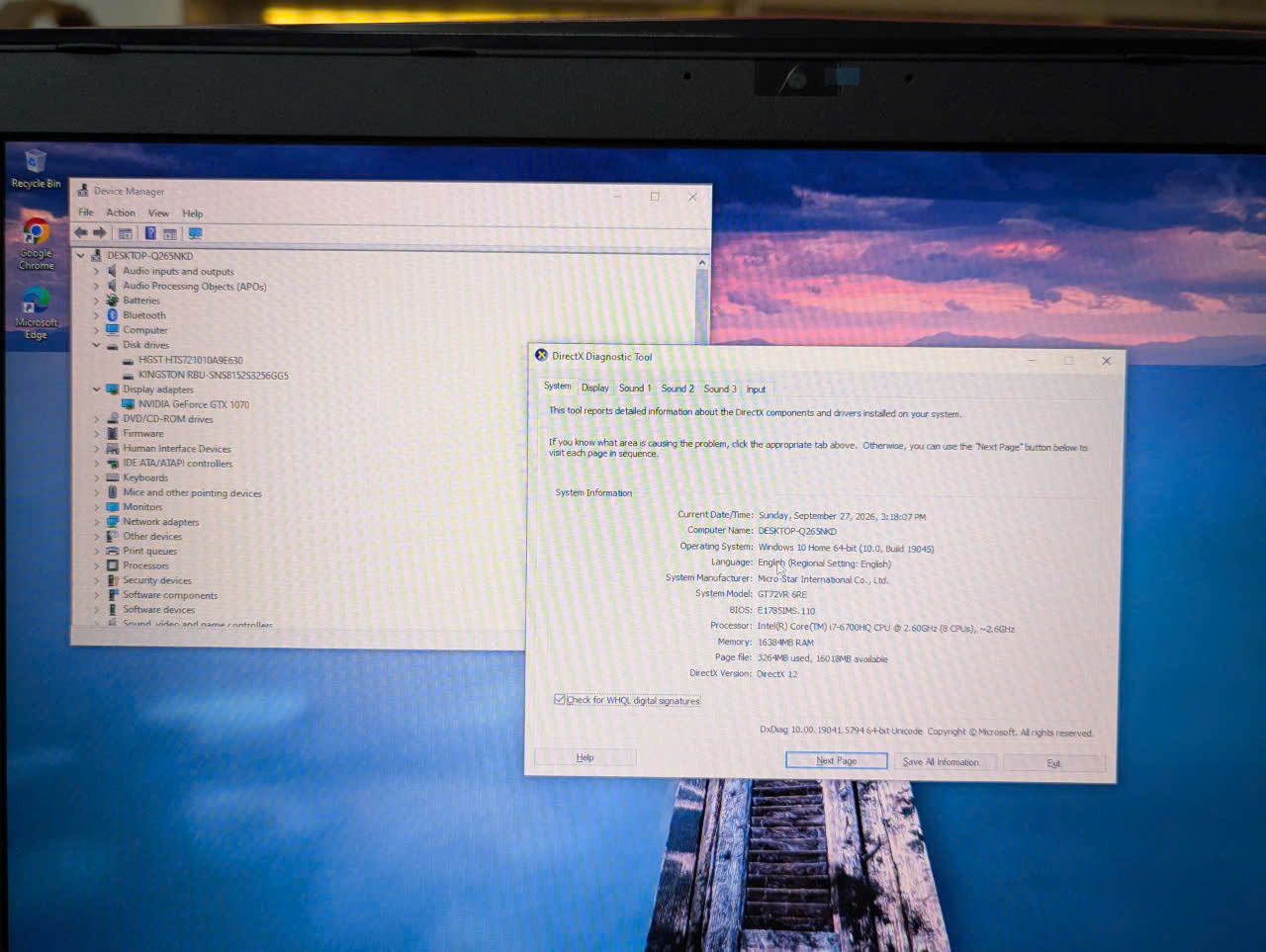Screen dimensions: 1266x952
Task: Collapse the Disk drives node
Action: [x=96, y=345]
